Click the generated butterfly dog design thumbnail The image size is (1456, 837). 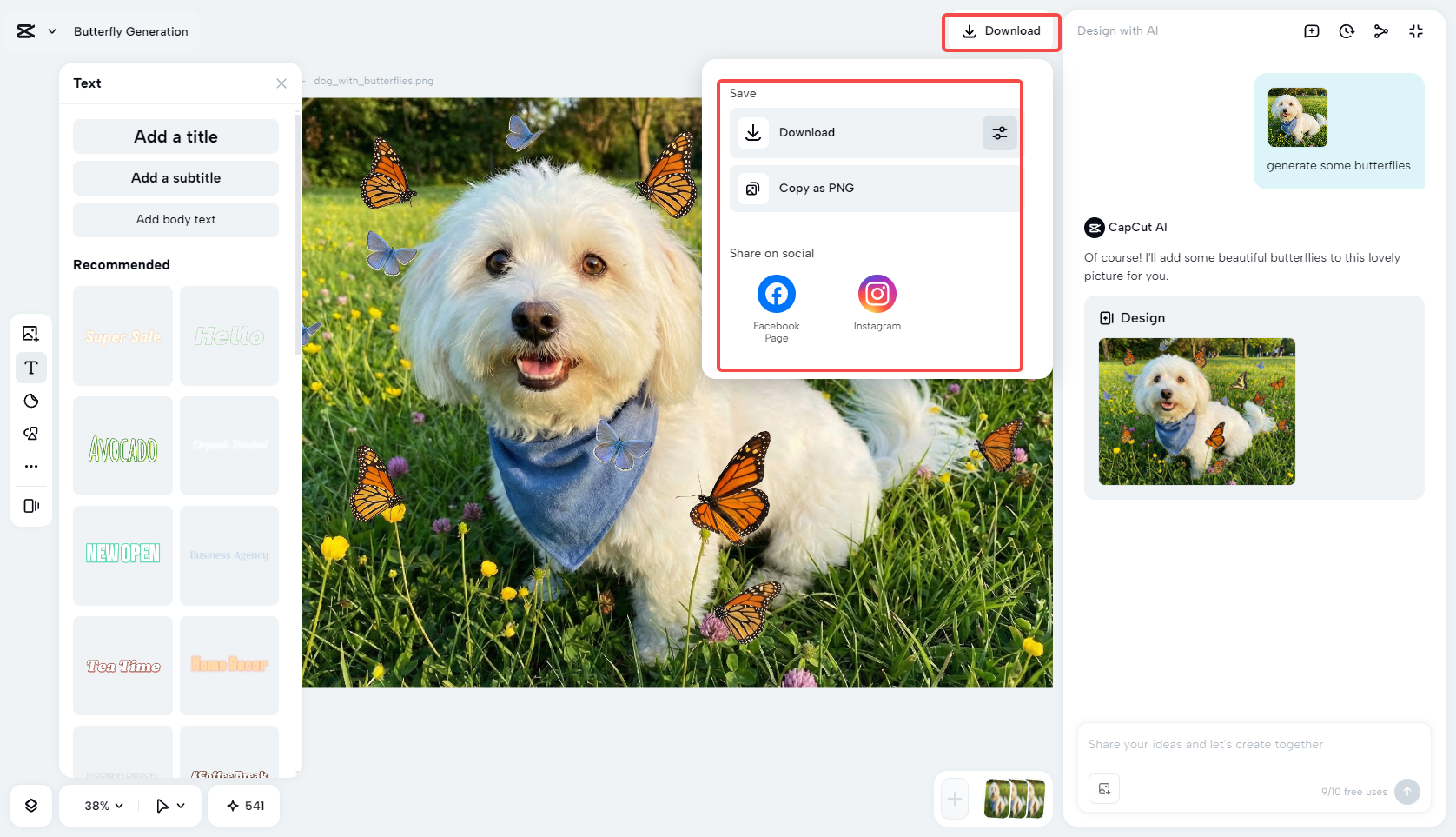1196,411
